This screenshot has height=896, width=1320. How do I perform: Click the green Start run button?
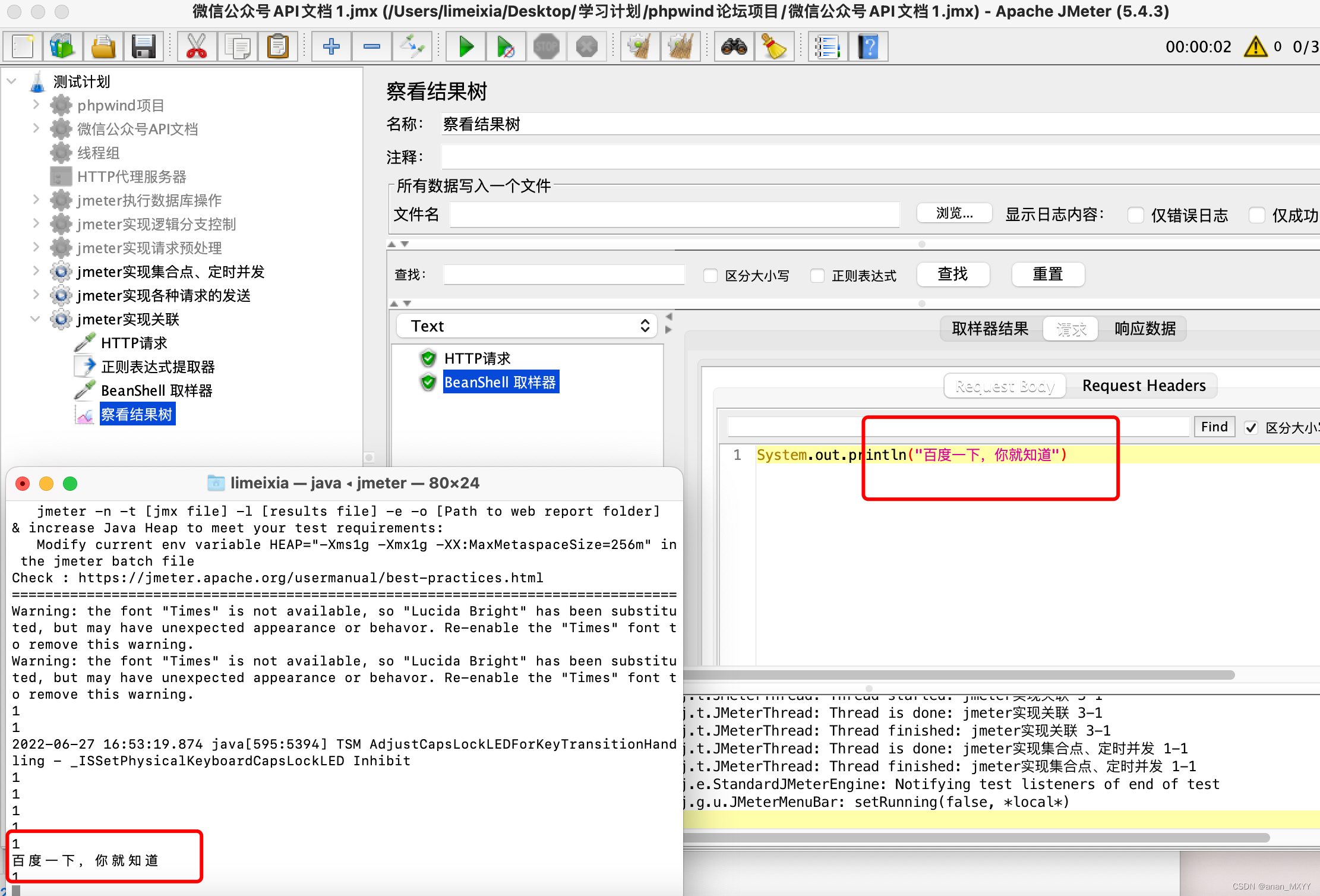click(466, 46)
